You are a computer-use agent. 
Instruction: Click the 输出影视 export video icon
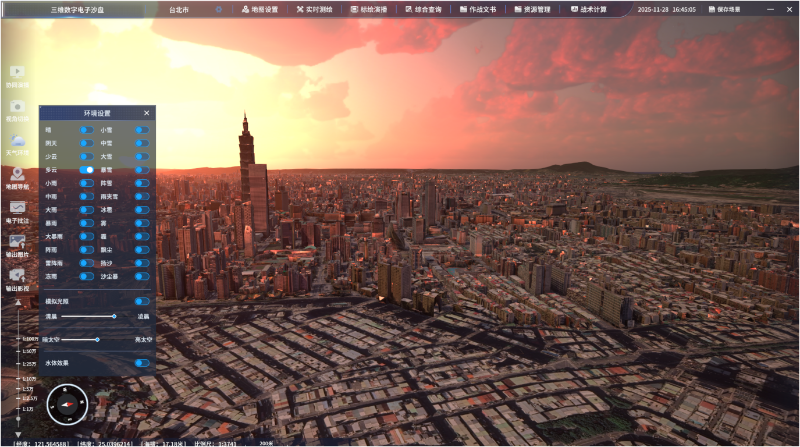[17, 276]
